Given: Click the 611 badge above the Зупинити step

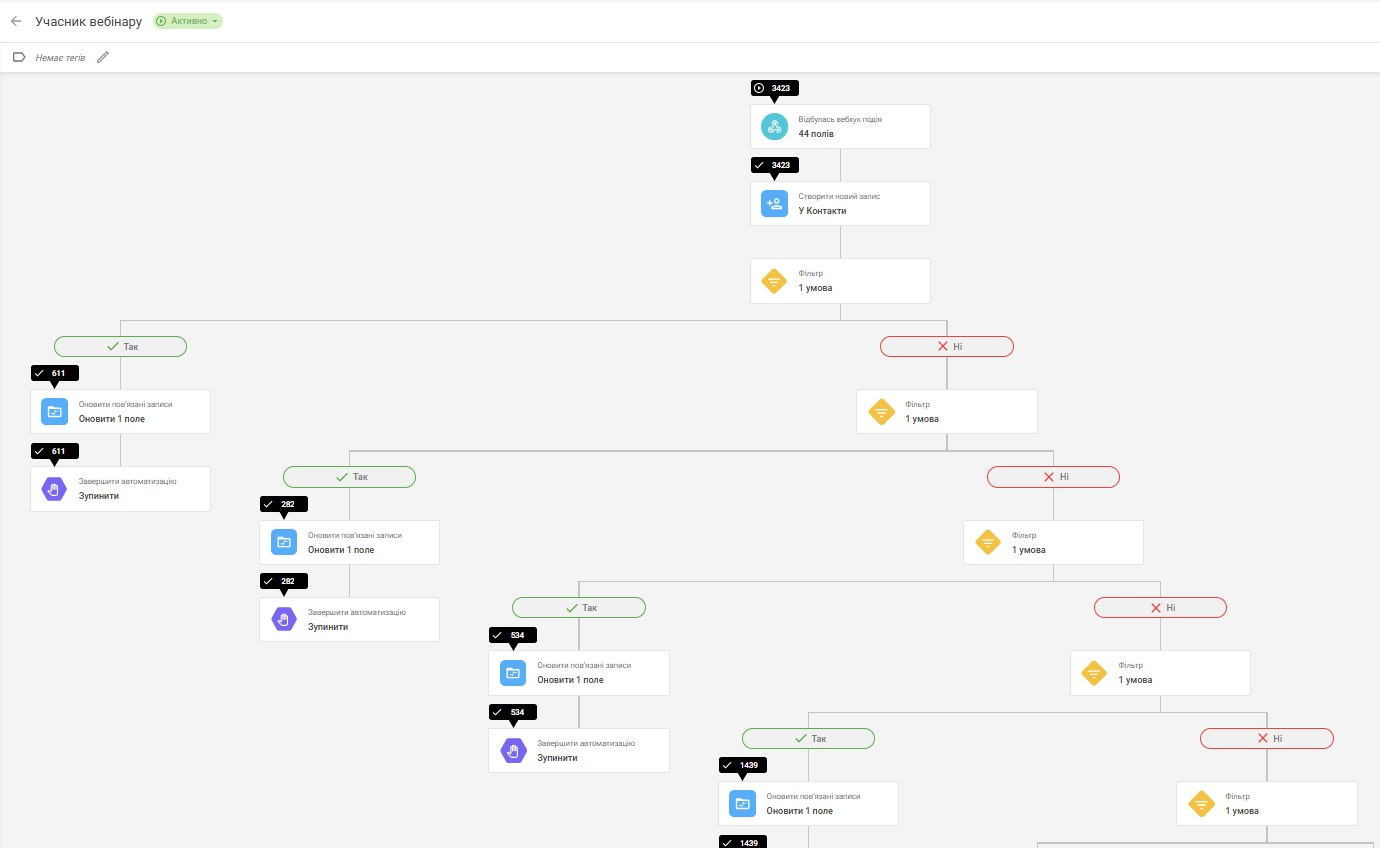Looking at the screenshot, I should (55, 451).
